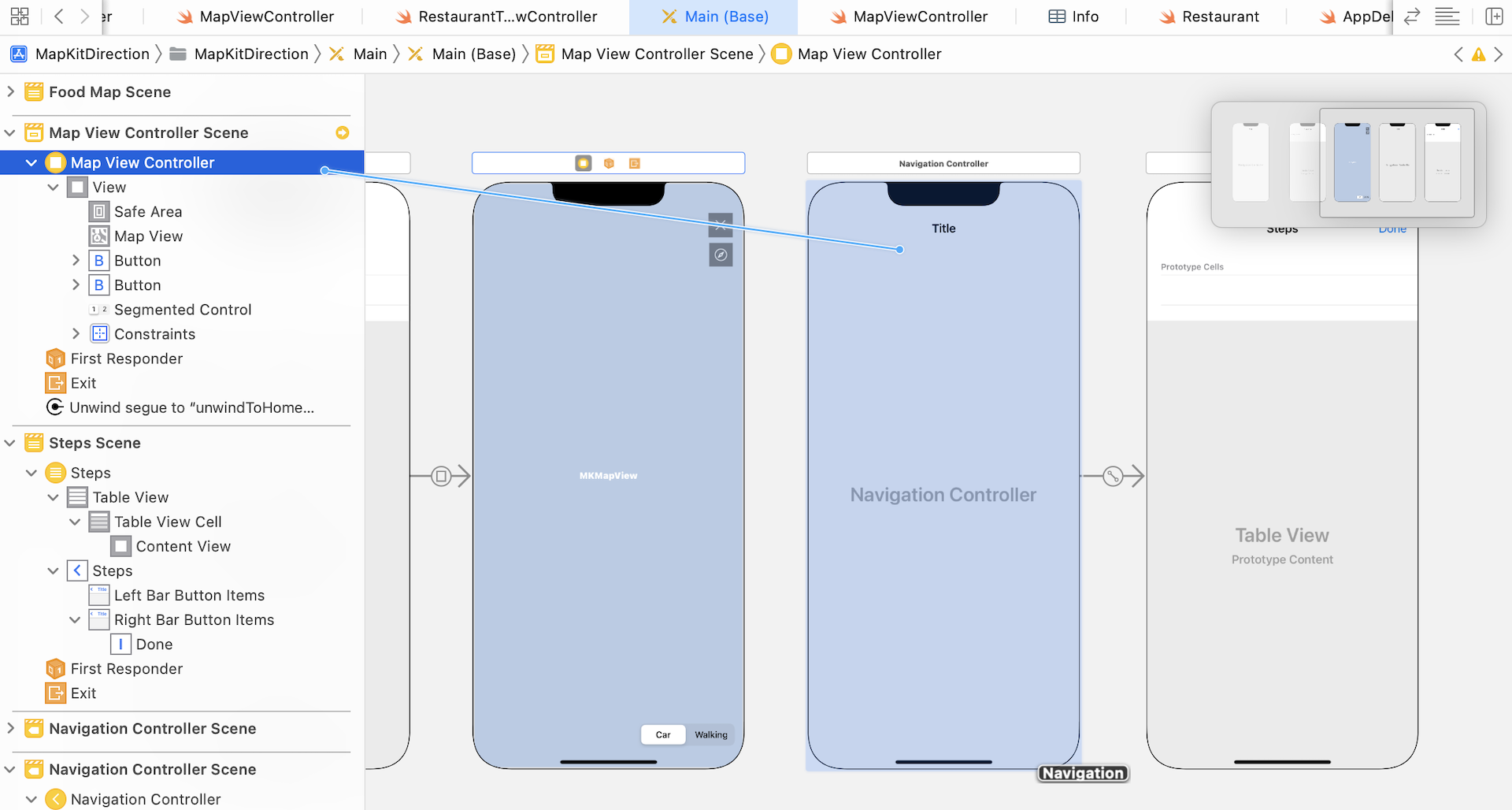This screenshot has height=810, width=1512.
Task: Click the yellow warning triangle icon
Action: (x=1478, y=54)
